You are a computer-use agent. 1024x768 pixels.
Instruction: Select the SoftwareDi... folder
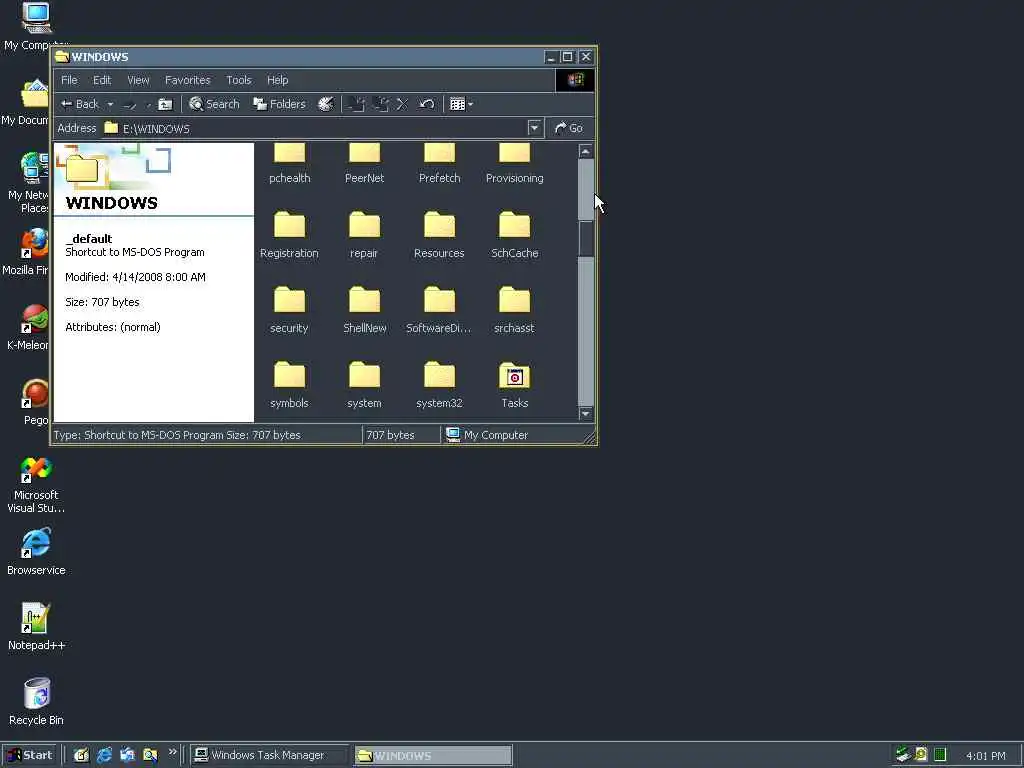point(439,310)
